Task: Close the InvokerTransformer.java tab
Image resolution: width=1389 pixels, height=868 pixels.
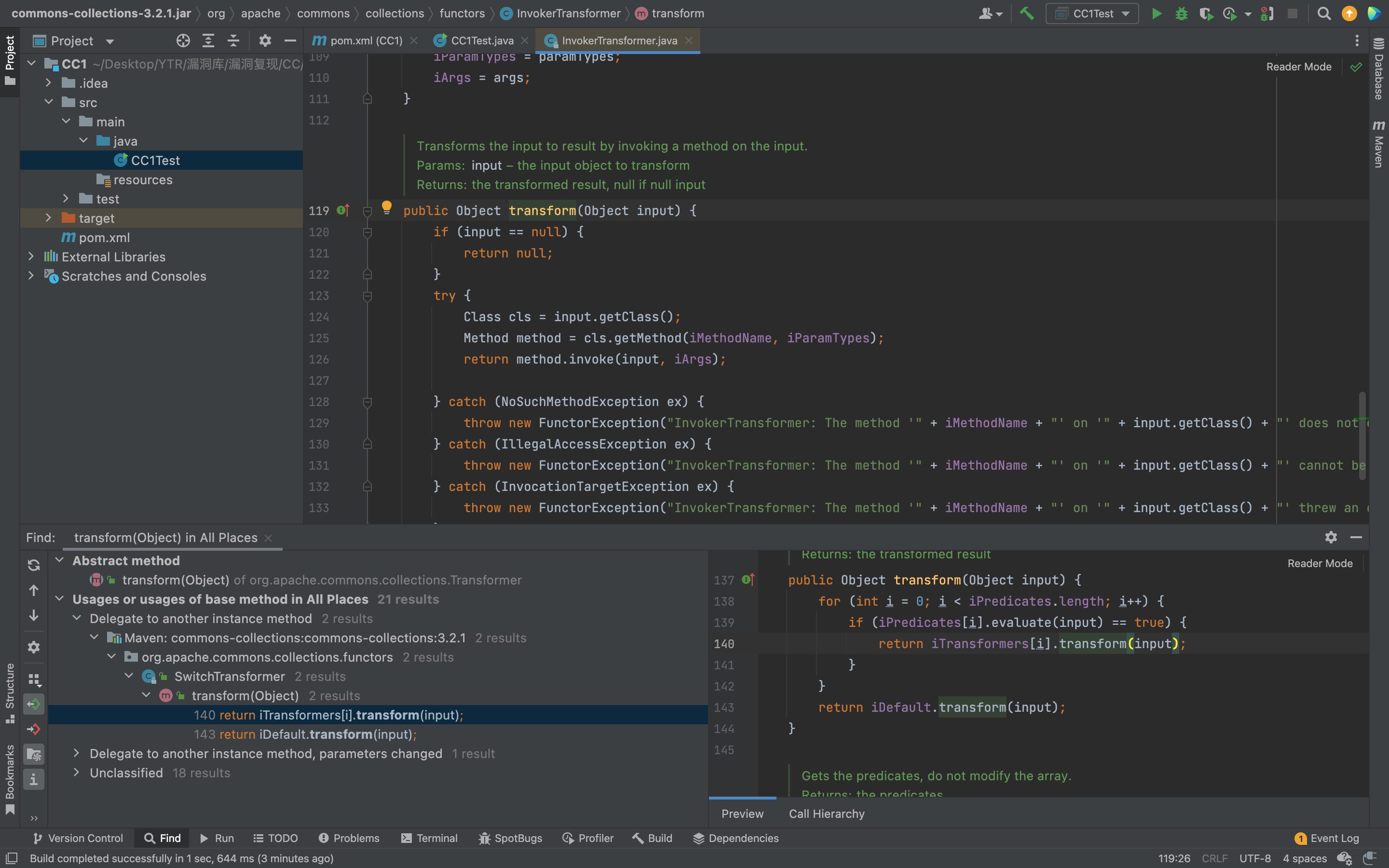Action: (688, 41)
